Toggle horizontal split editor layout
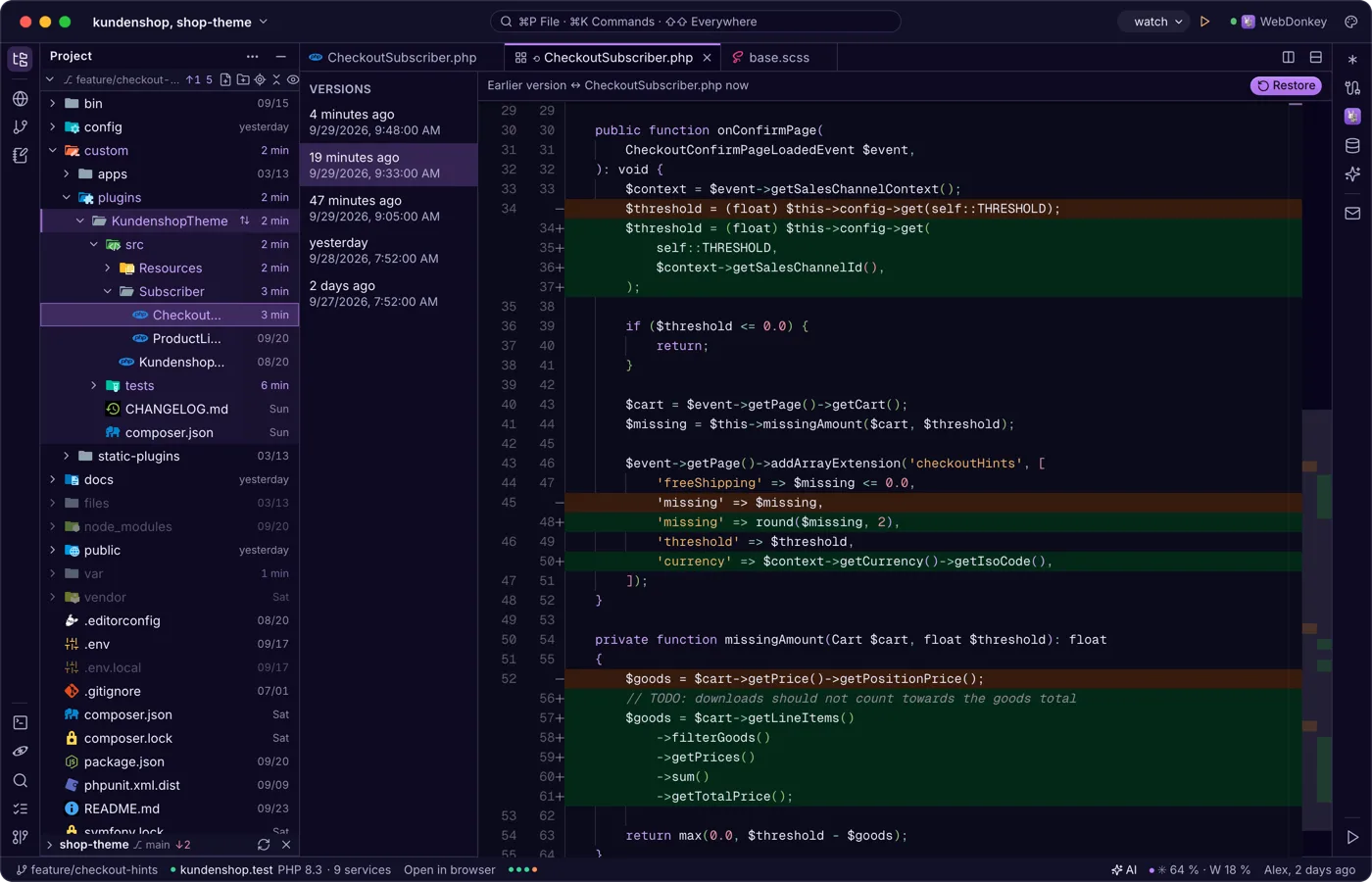 tap(1316, 58)
